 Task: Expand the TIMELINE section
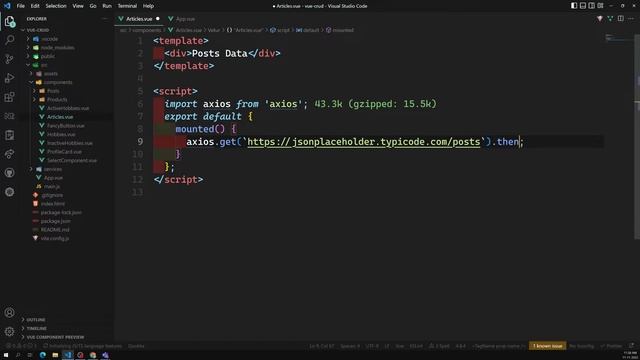[x=36, y=328]
